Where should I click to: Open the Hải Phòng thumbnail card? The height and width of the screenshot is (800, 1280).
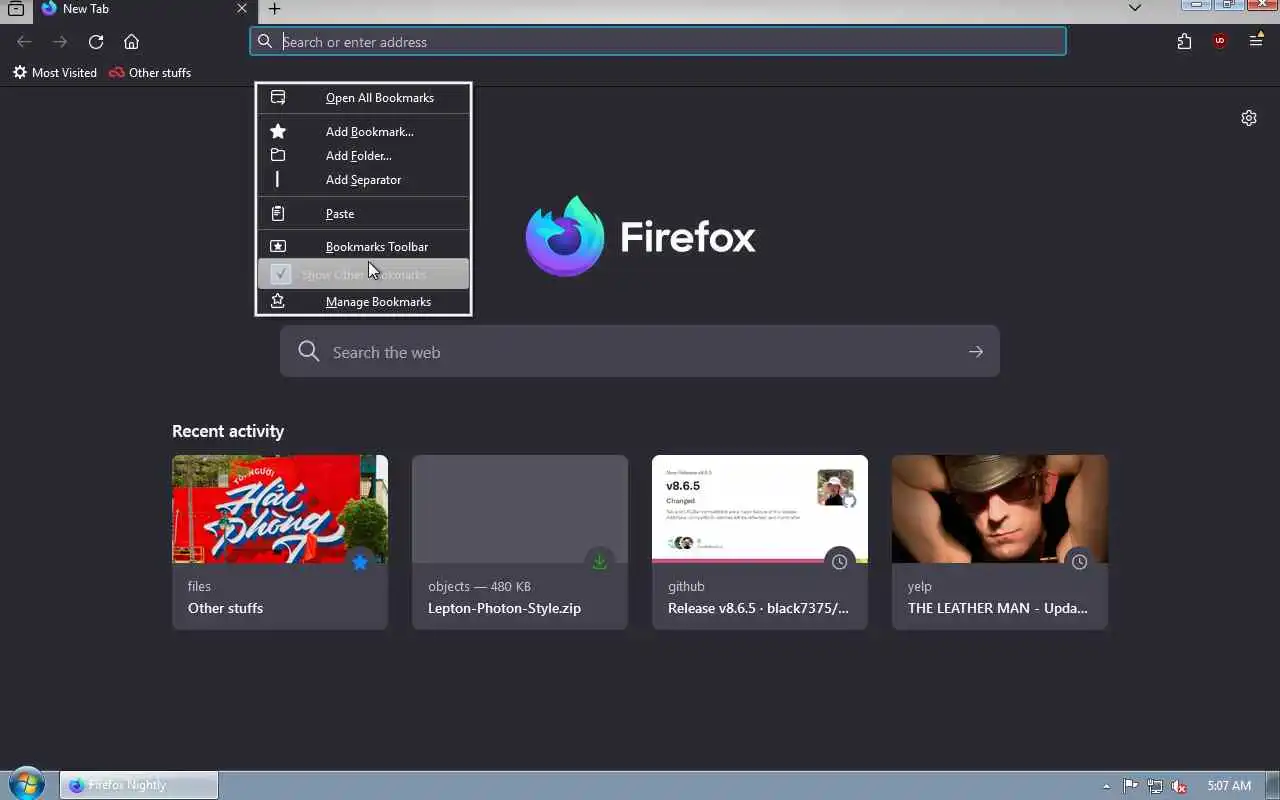tap(280, 509)
